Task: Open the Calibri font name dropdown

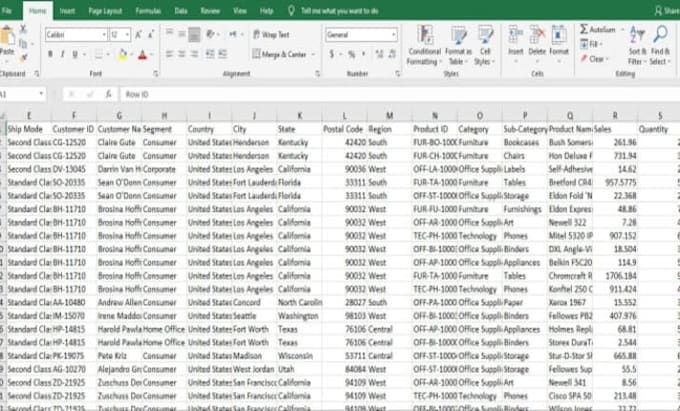Action: pyautogui.click(x=104, y=35)
